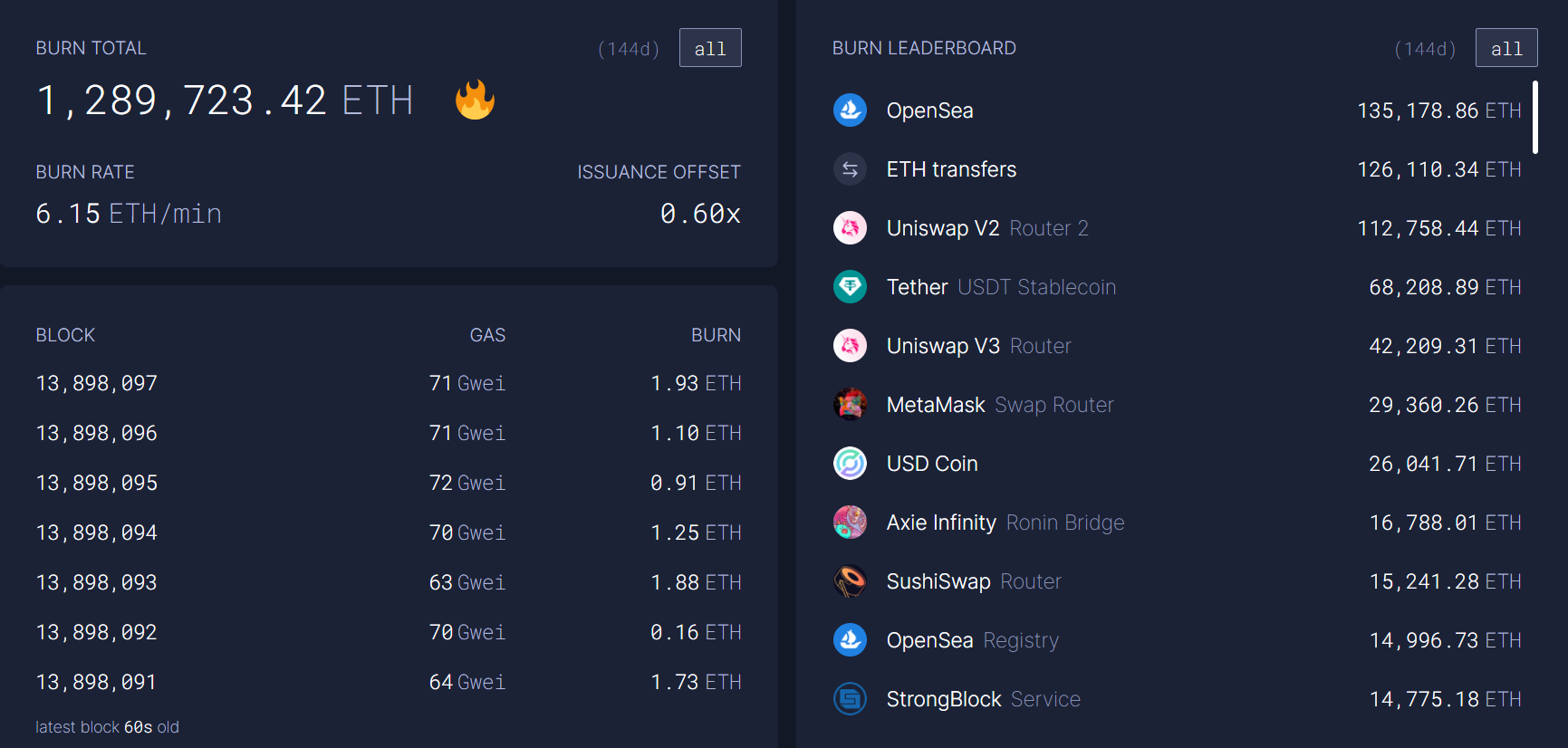Click the Uniswap V3 unicorn icon
Screen dimensions: 1568x748
(850, 346)
